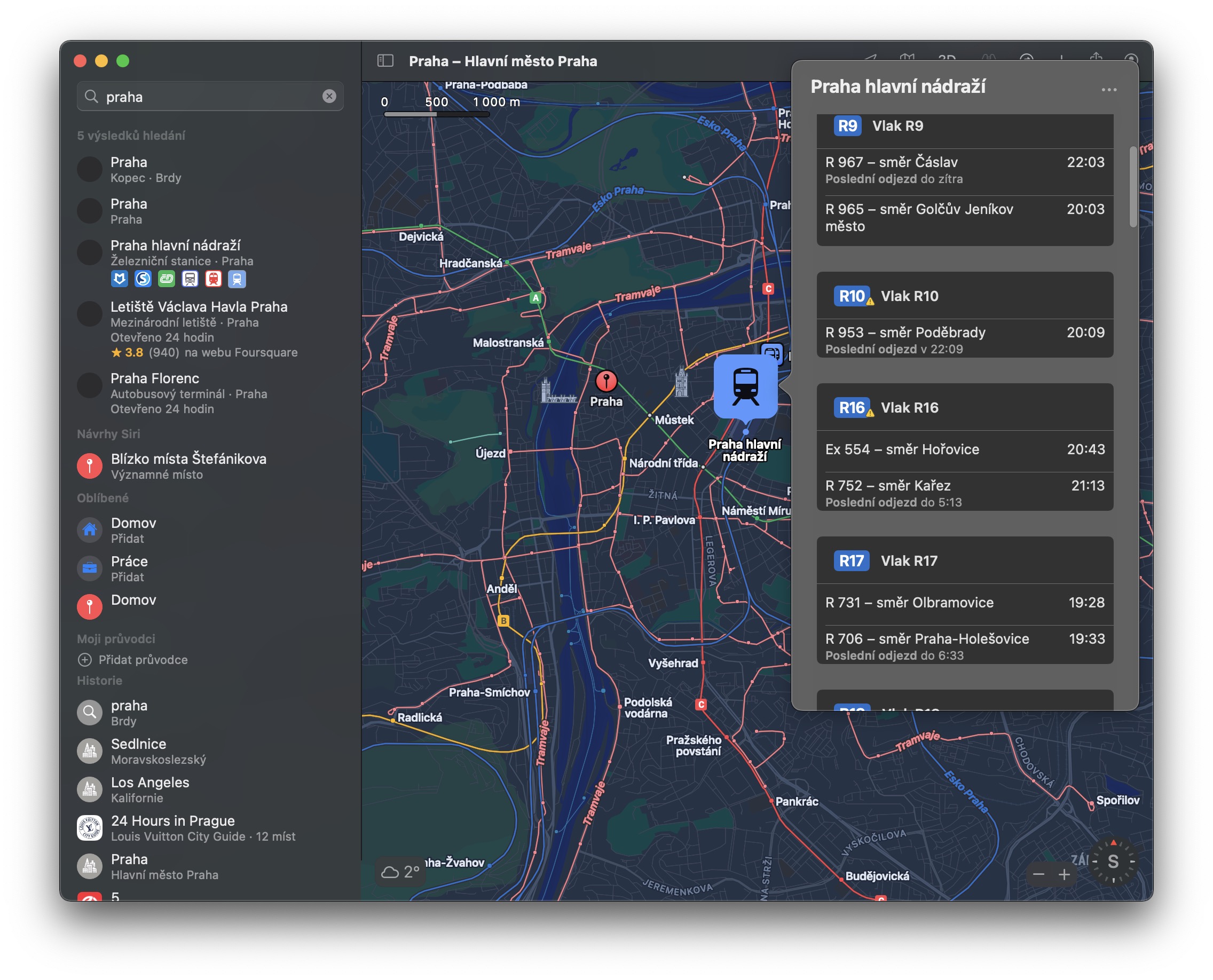Viewport: 1213px width, 980px height.
Task: Open the station card three-dots menu
Action: click(1108, 90)
